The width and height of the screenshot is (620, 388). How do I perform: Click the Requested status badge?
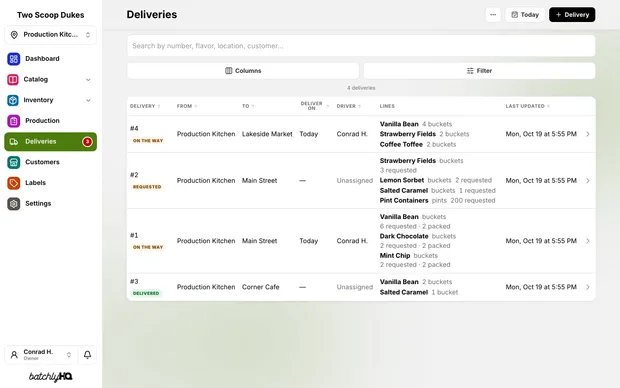tap(147, 187)
